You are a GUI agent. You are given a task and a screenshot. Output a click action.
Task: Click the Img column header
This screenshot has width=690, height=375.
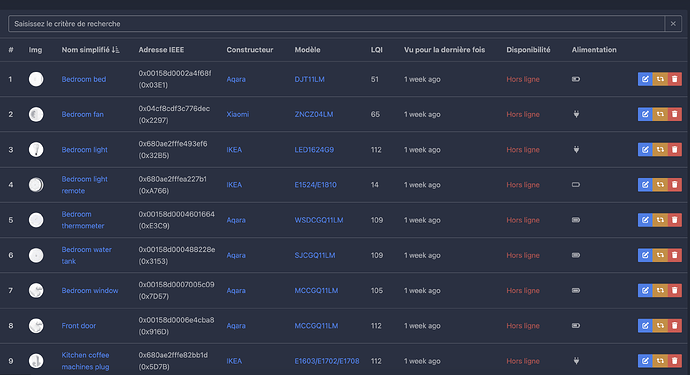pyautogui.click(x=35, y=50)
